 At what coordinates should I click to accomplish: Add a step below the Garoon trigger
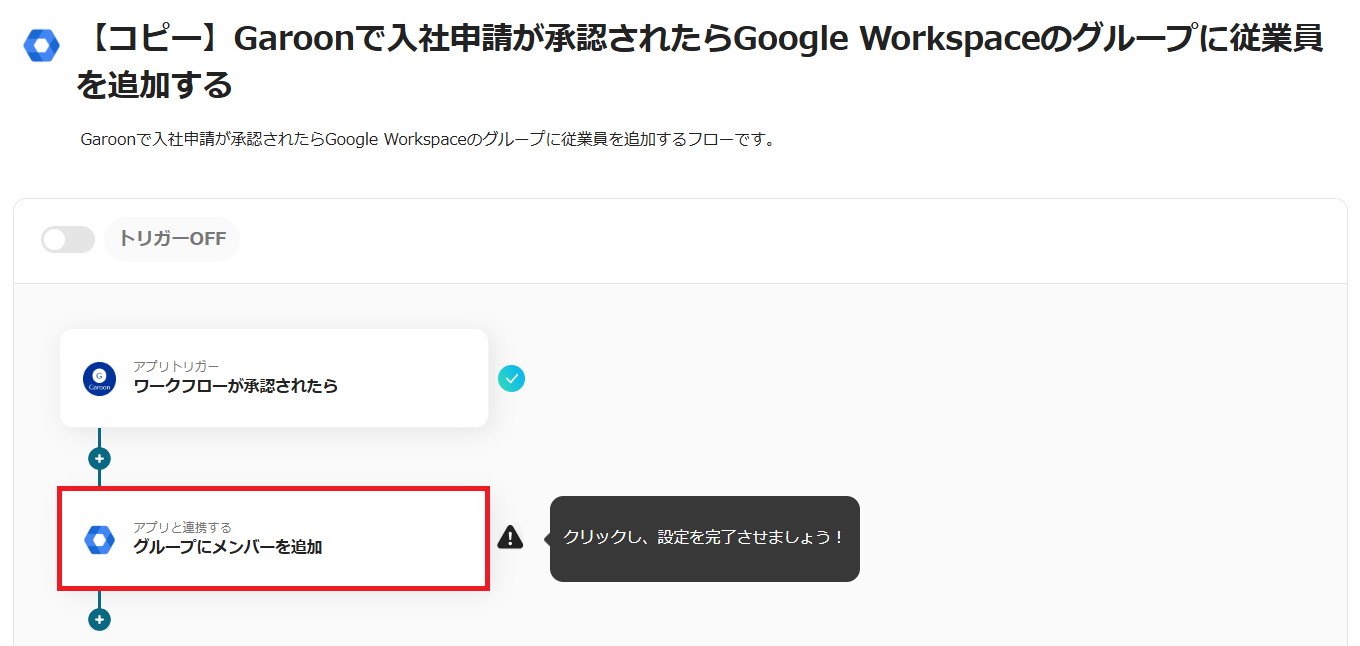99,459
